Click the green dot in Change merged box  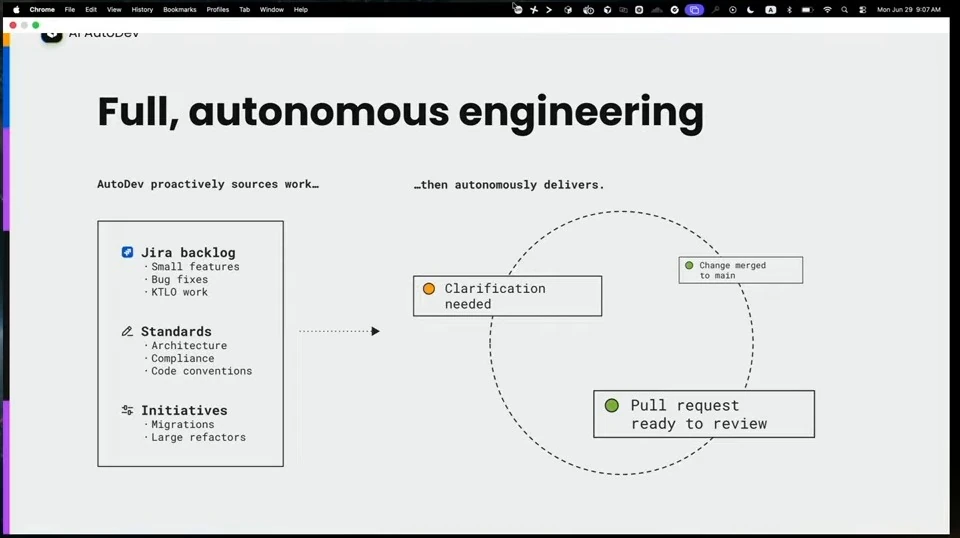pos(689,265)
